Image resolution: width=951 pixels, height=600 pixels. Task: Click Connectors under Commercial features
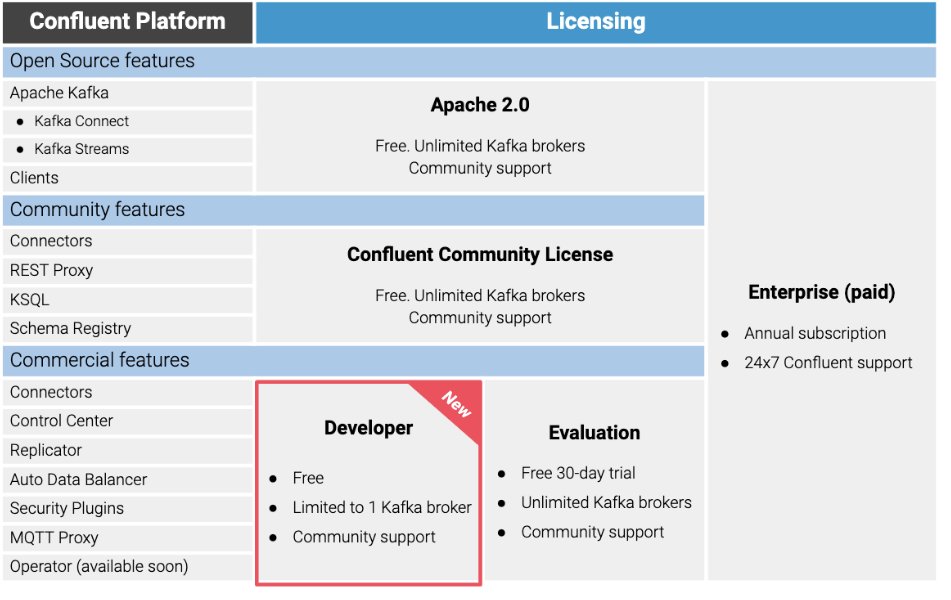coord(128,393)
